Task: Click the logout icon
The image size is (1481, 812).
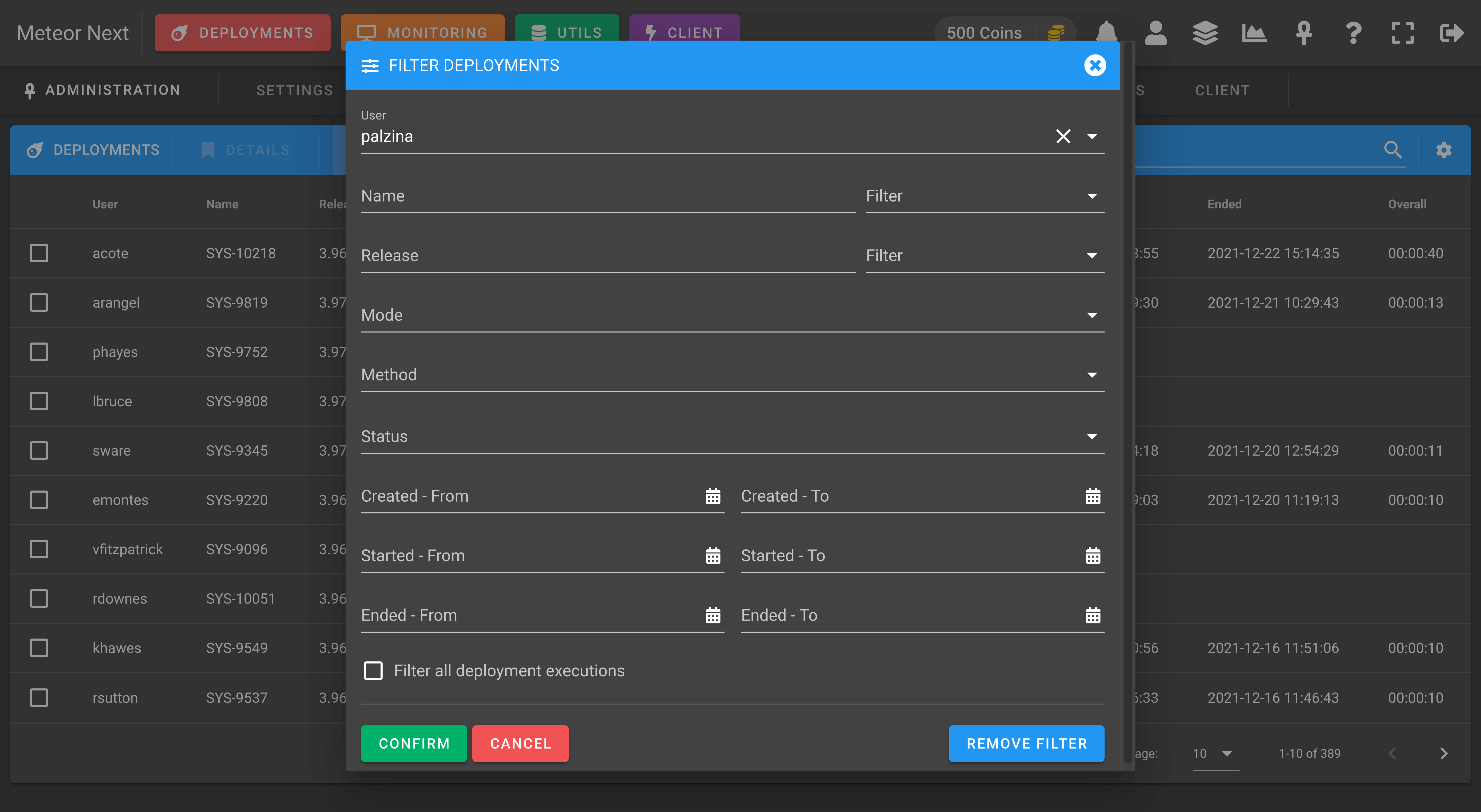Action: click(x=1452, y=33)
